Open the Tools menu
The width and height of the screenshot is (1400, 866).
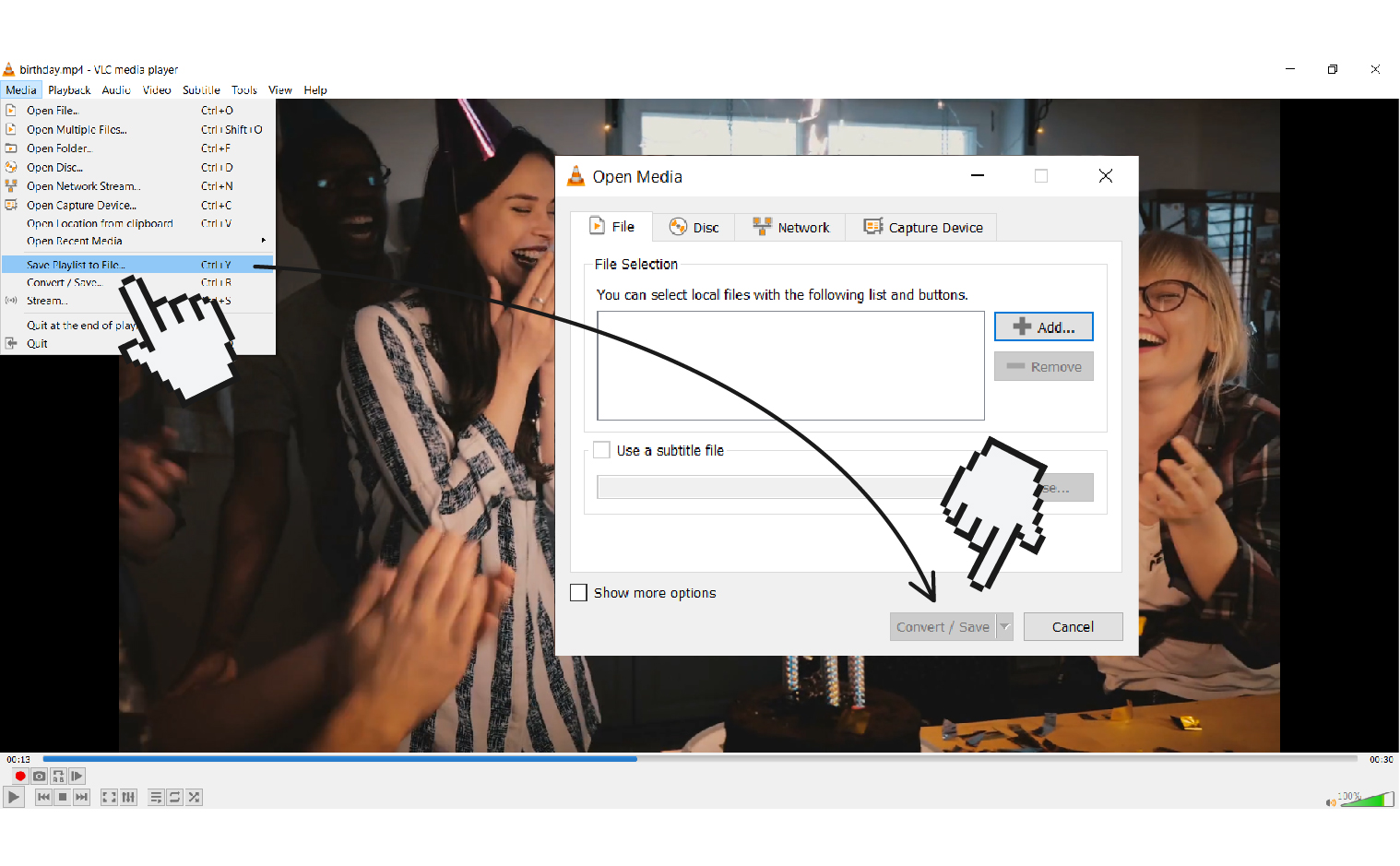(244, 90)
